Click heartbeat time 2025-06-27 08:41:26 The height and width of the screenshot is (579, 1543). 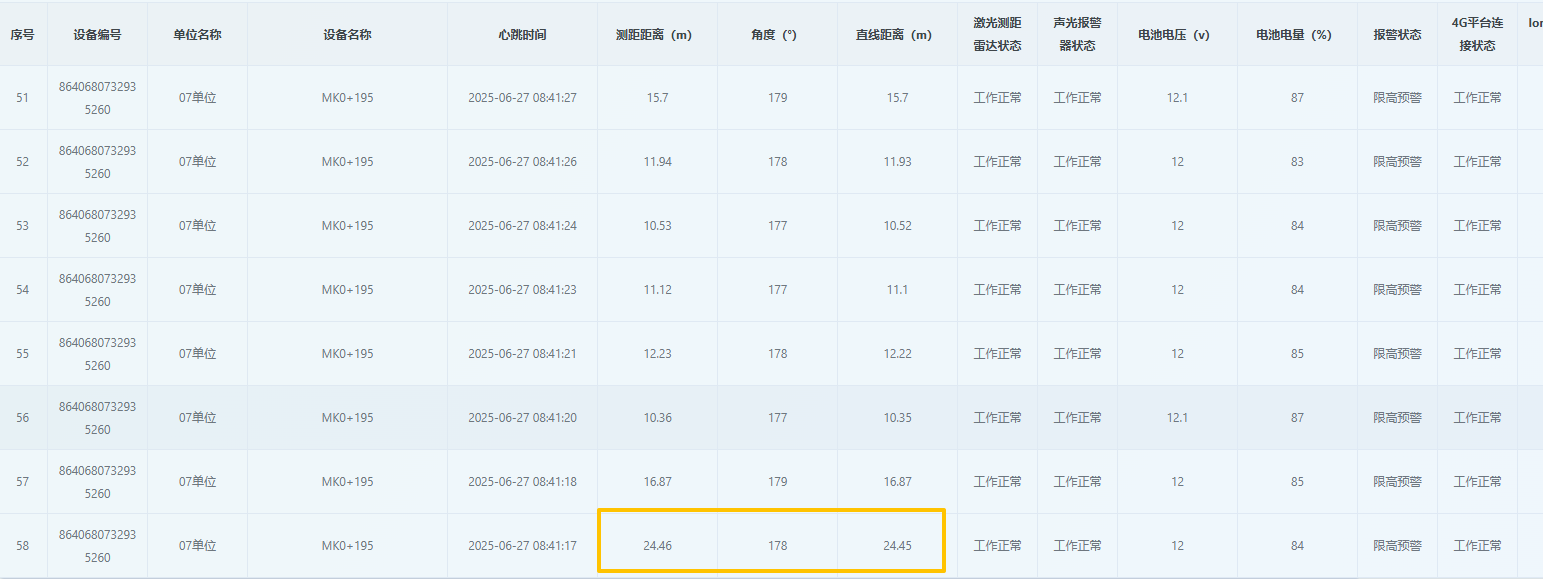522,162
